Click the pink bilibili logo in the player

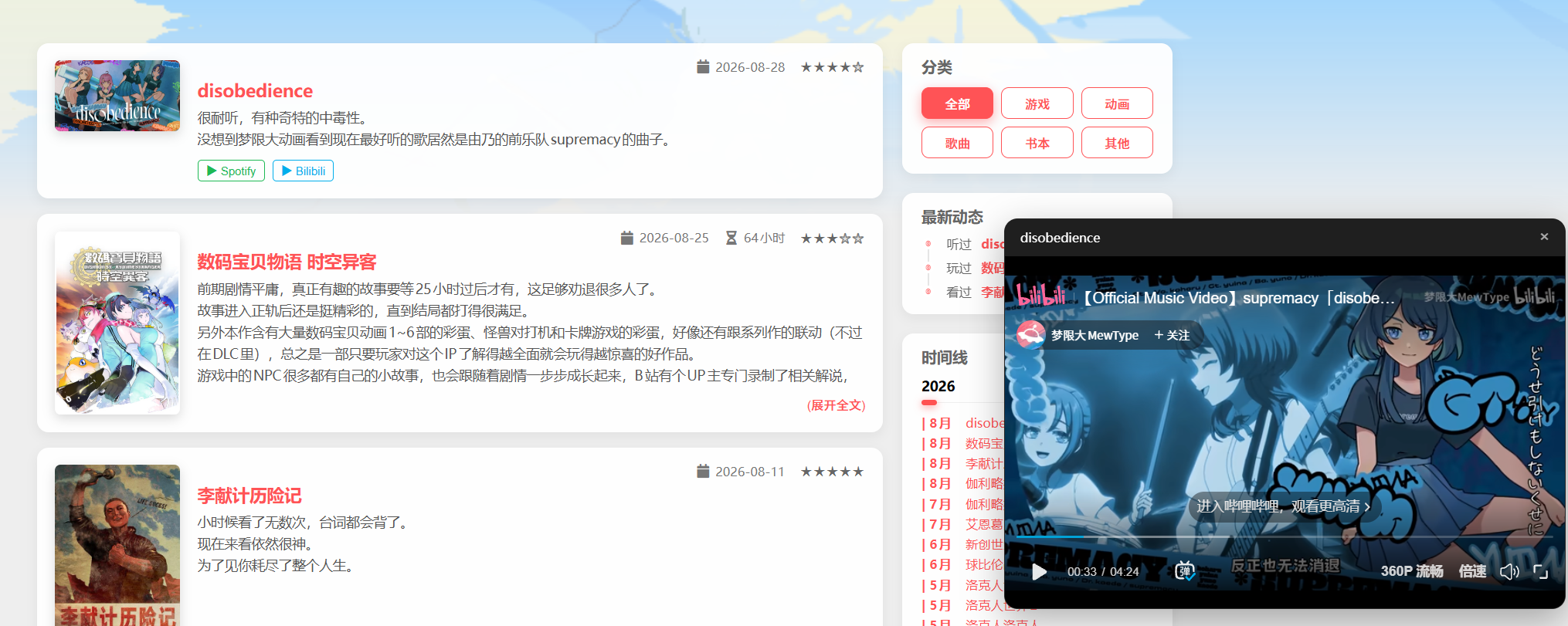pyautogui.click(x=1040, y=294)
